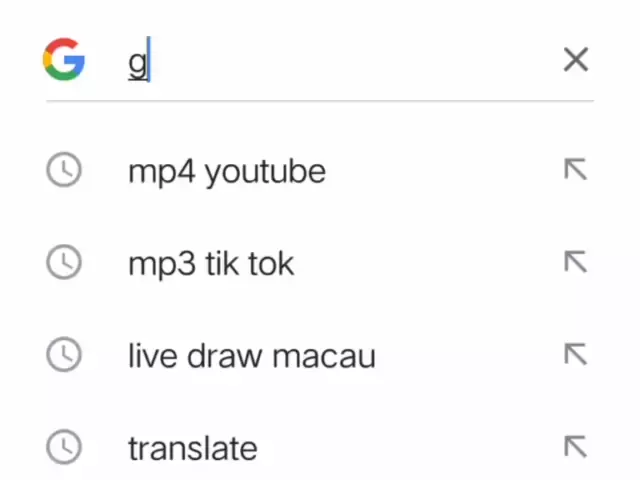Tap the fill-in arrow for live draw macau
640x480 pixels.
point(575,355)
